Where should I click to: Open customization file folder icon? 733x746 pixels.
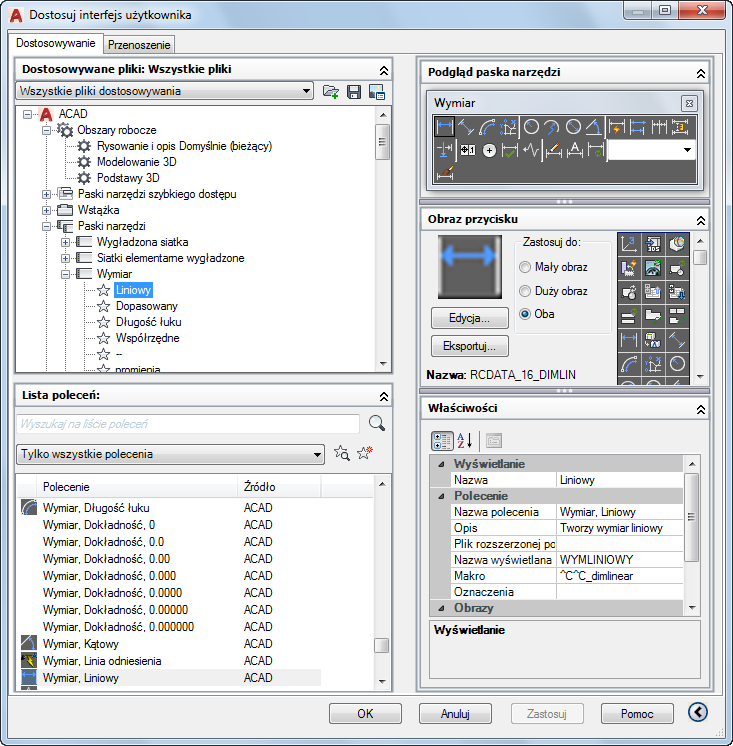click(331, 91)
